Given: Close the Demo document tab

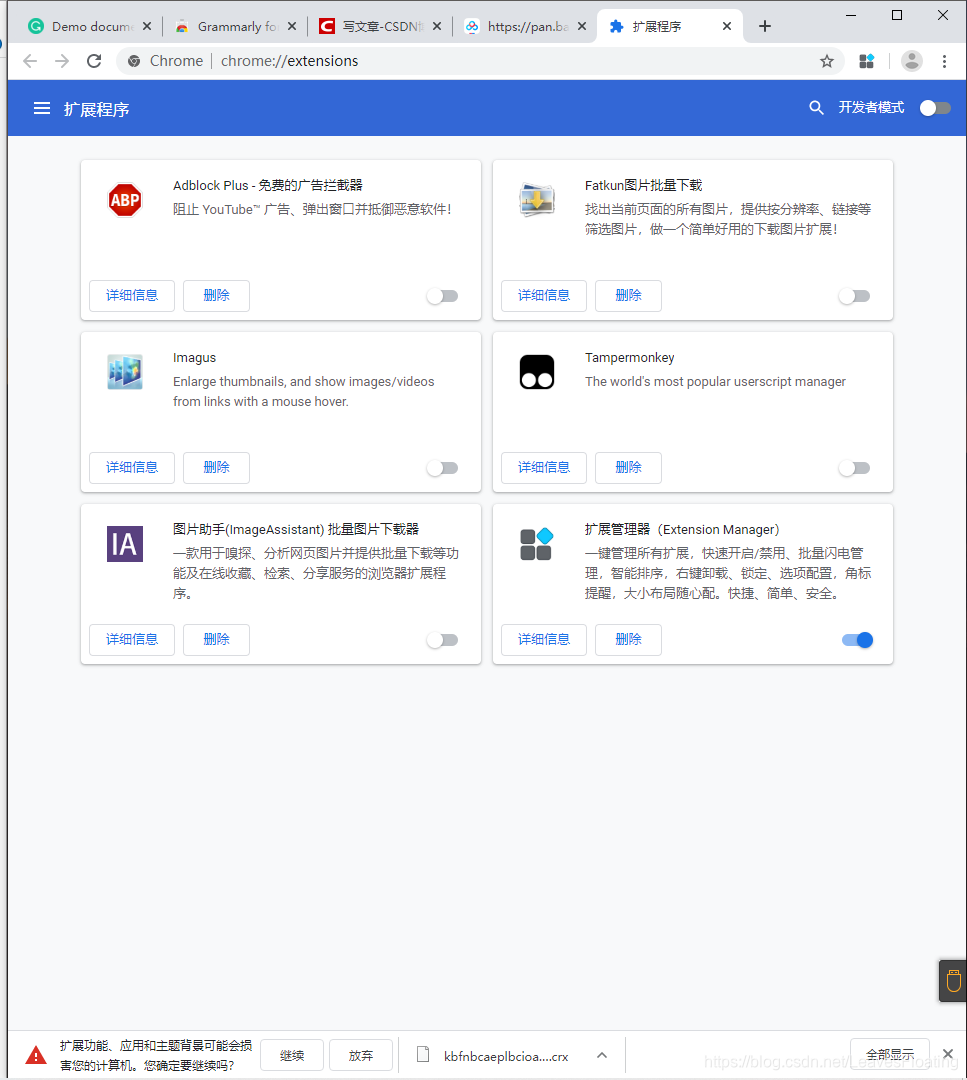Looking at the screenshot, I should point(147,26).
